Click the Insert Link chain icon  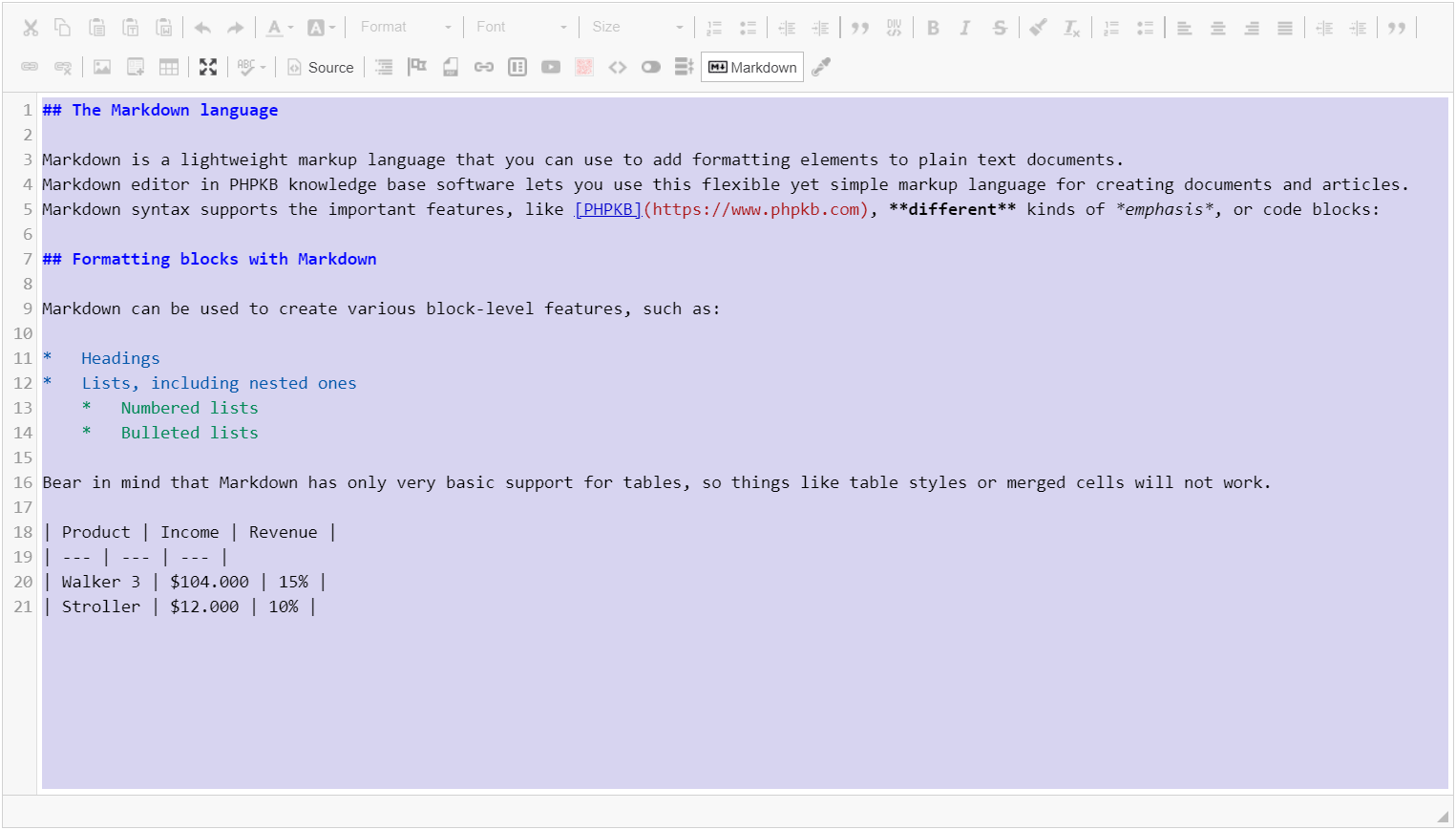pos(30,67)
